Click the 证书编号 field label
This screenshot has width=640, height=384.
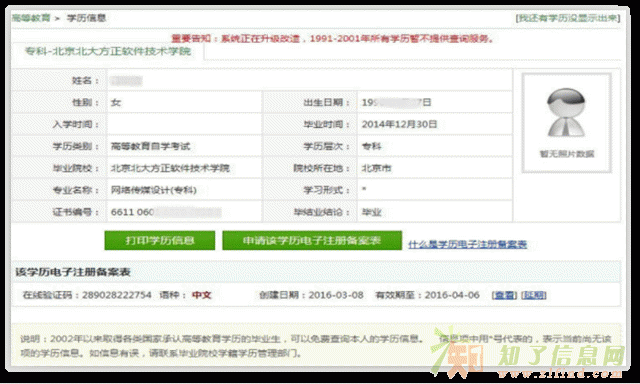[x=76, y=212]
